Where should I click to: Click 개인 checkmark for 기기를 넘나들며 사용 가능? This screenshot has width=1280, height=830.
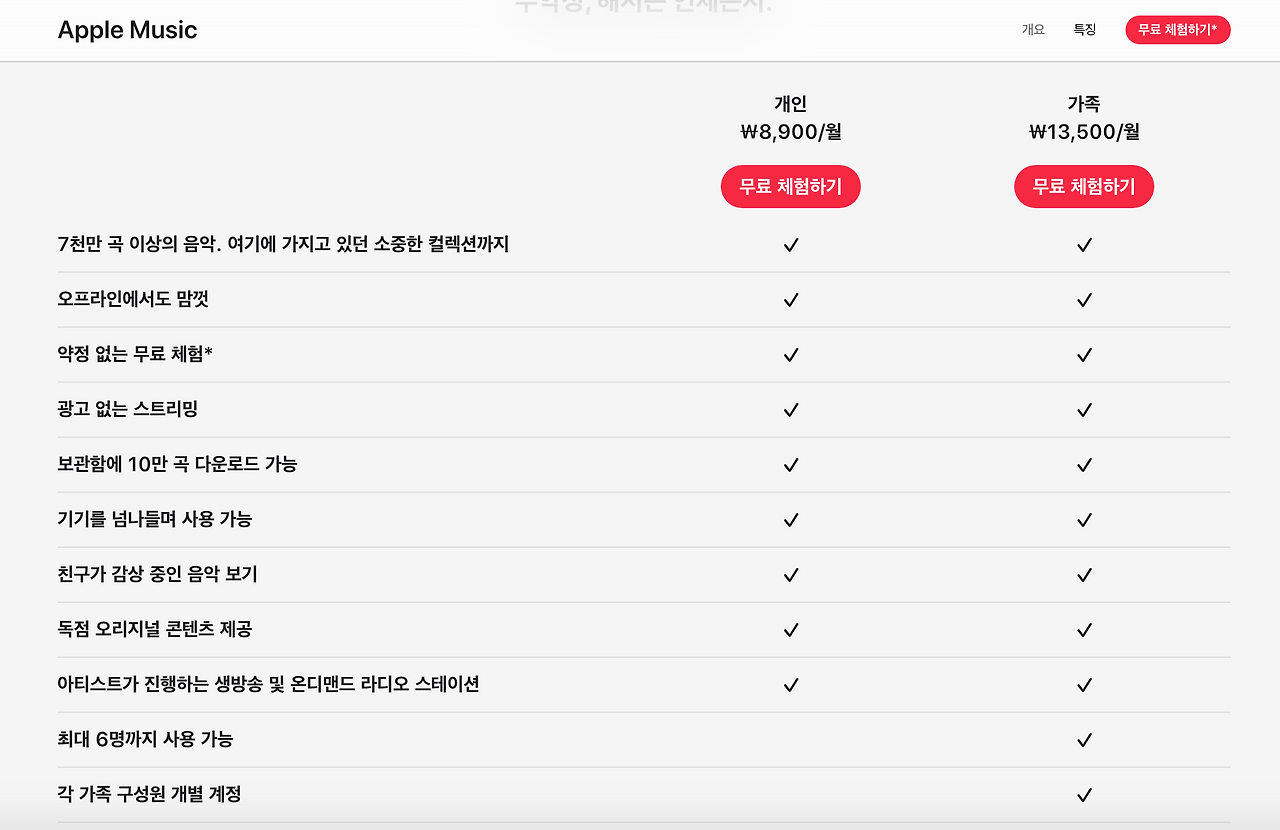coord(791,520)
